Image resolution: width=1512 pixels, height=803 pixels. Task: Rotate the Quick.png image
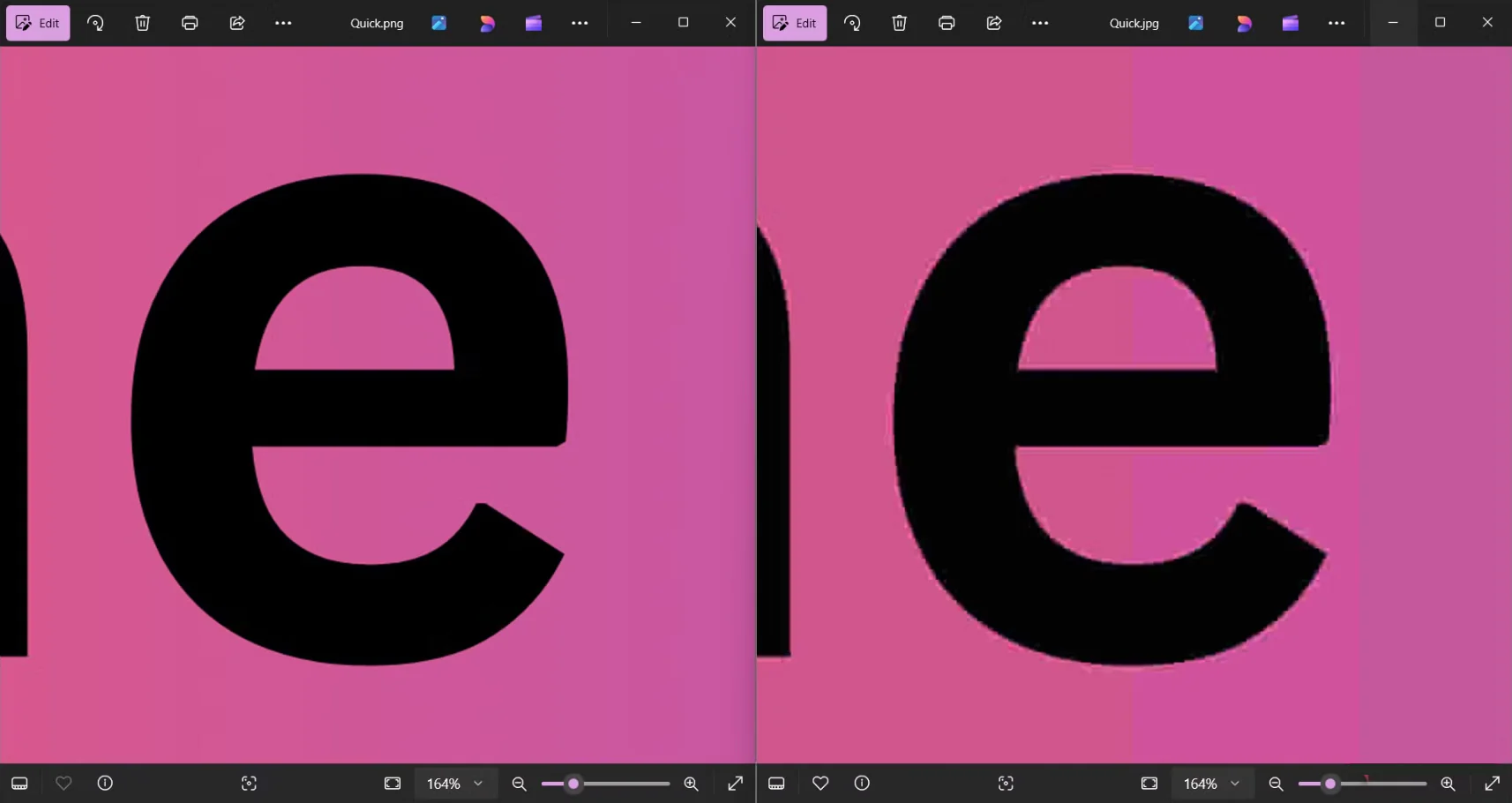click(95, 23)
